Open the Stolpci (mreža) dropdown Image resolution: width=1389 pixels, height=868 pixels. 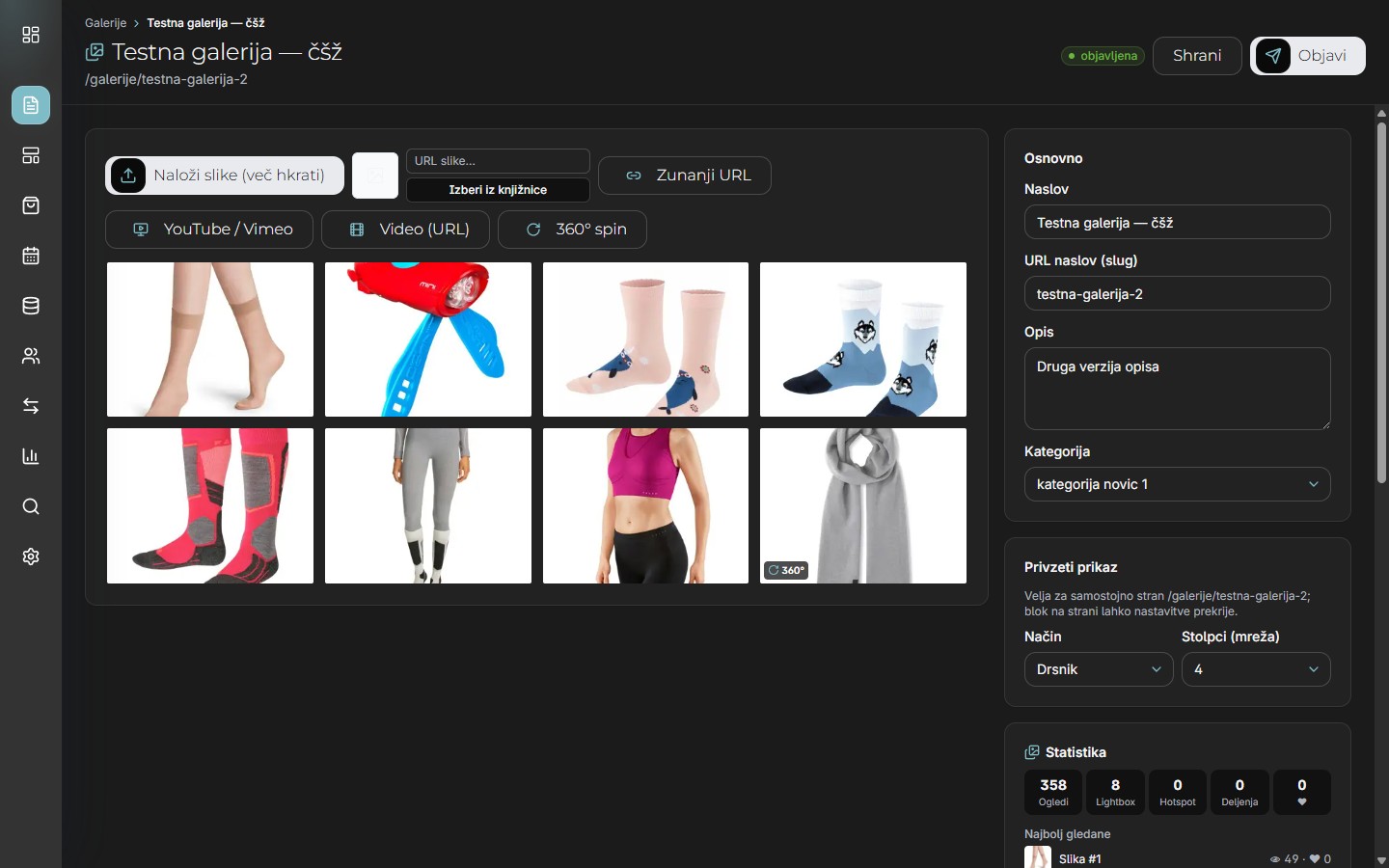pyautogui.click(x=1256, y=669)
